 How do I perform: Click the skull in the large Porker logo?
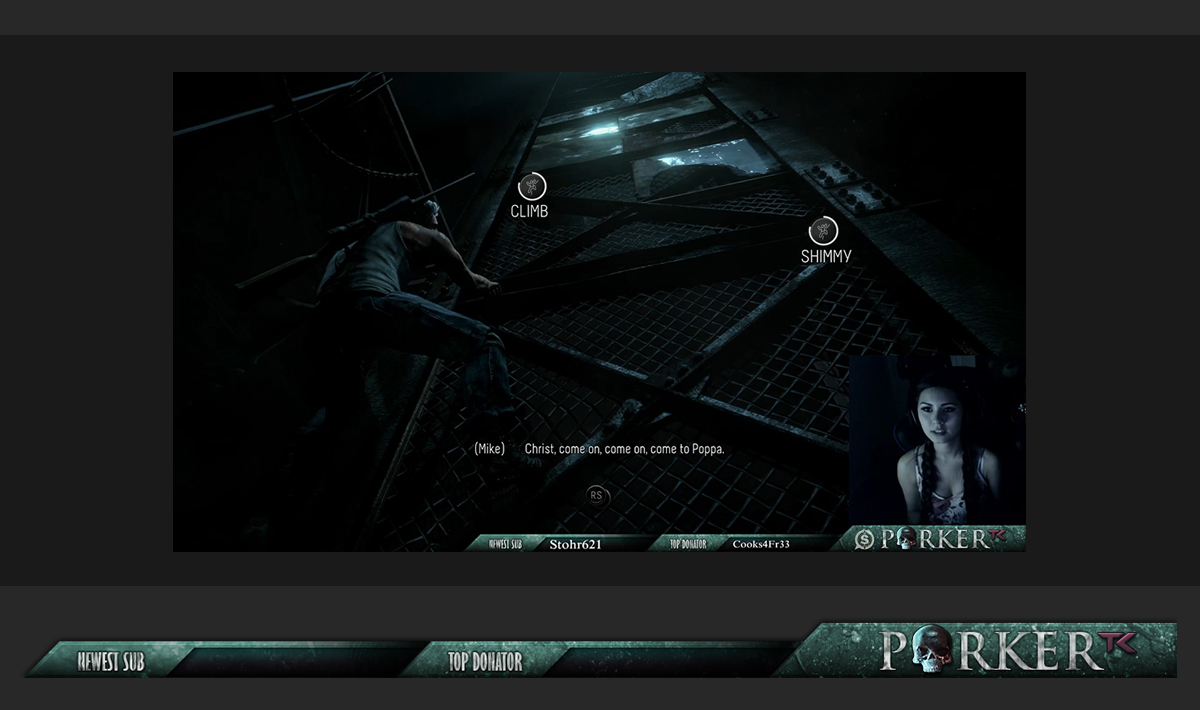click(x=931, y=649)
